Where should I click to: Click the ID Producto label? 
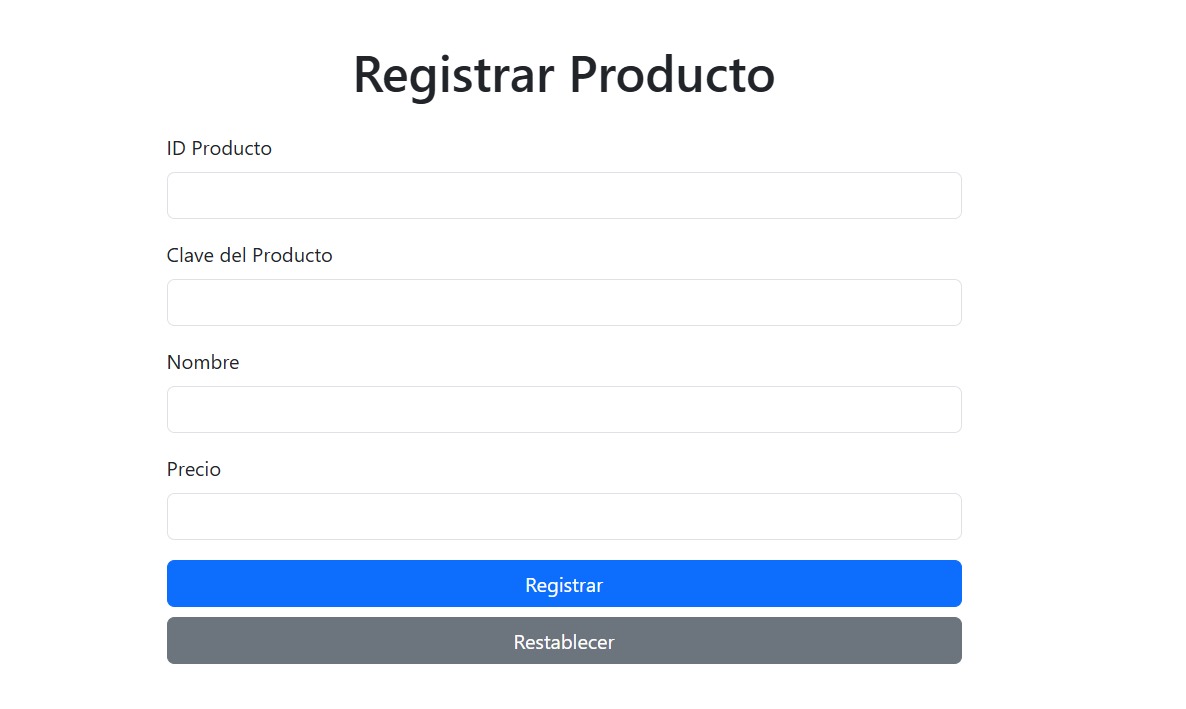pyautogui.click(x=219, y=148)
